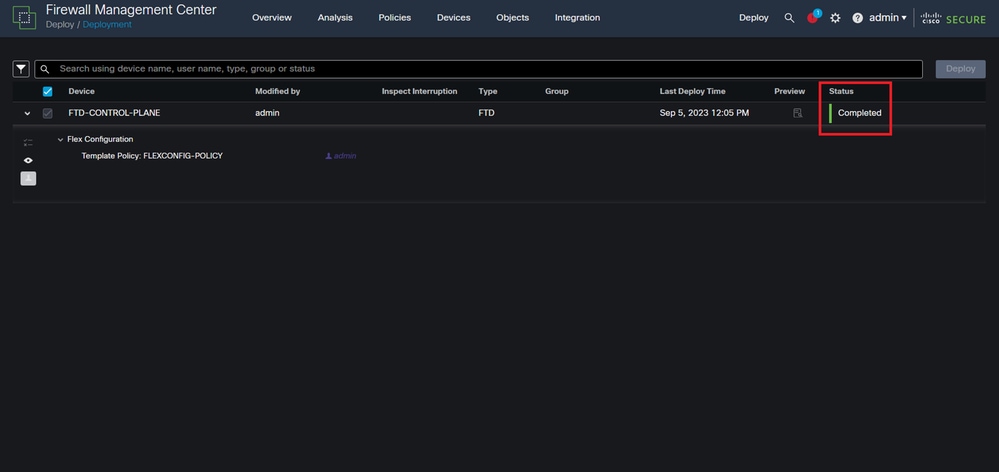Click the Last Deploy Time column header
This screenshot has height=472, width=999.
click(693, 91)
